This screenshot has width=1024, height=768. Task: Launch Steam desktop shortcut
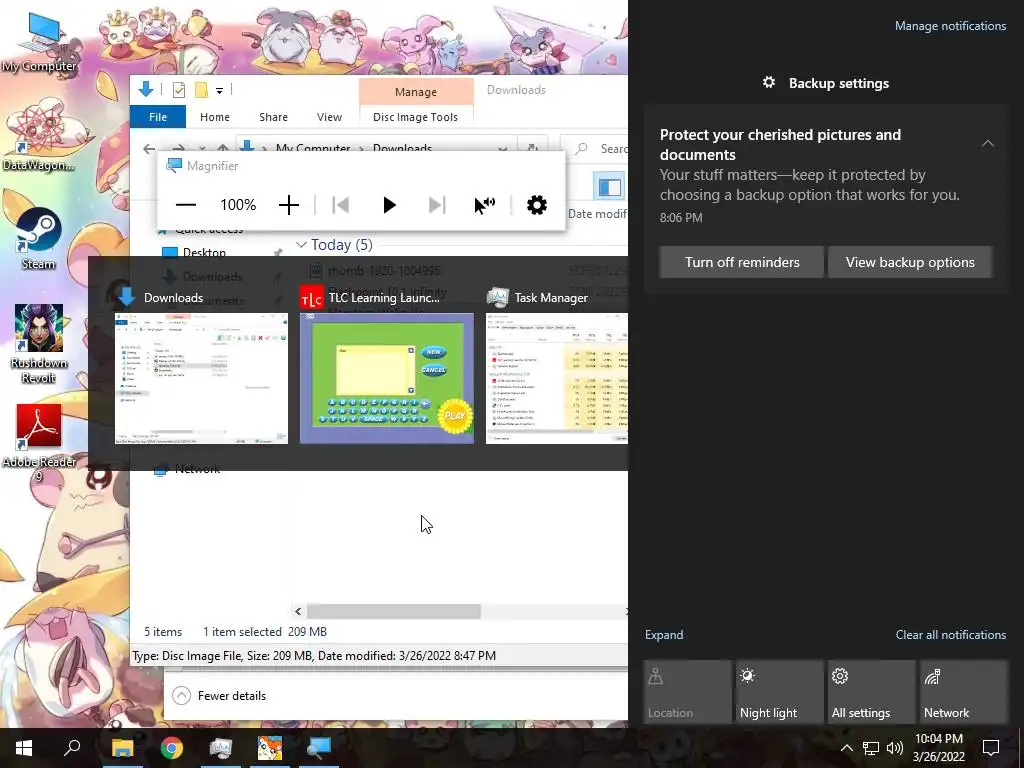(39, 238)
